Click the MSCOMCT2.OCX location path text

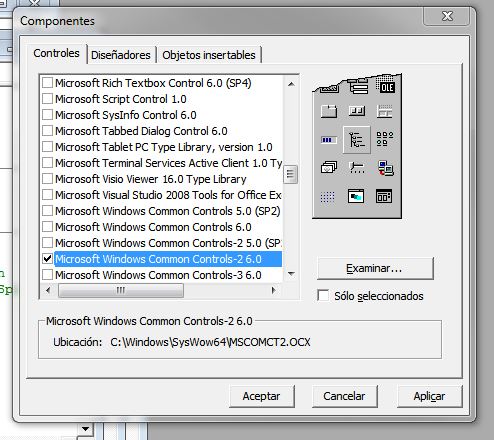[x=210, y=342]
